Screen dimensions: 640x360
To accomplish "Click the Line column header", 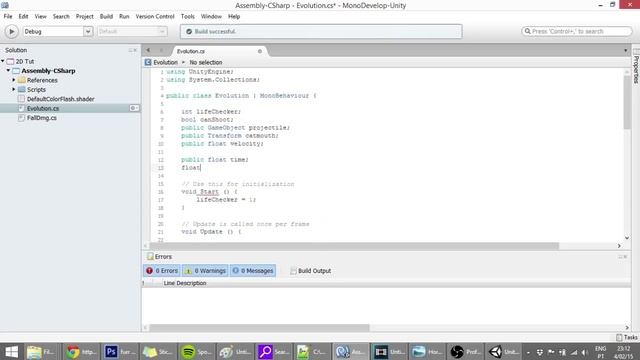I will point(169,283).
